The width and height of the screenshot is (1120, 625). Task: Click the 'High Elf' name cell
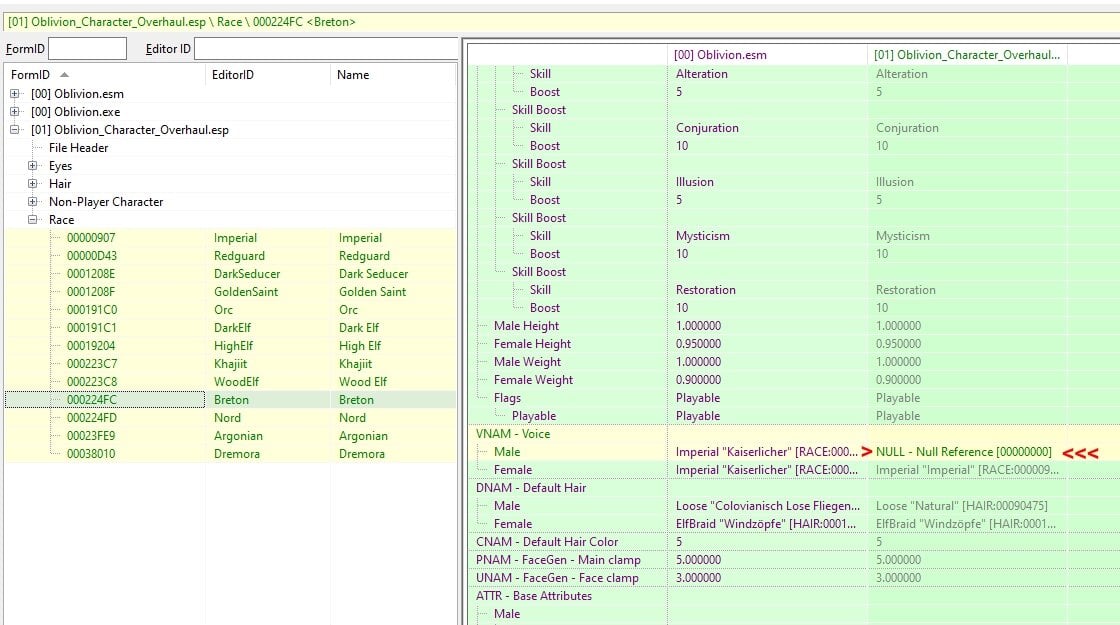[360, 346]
